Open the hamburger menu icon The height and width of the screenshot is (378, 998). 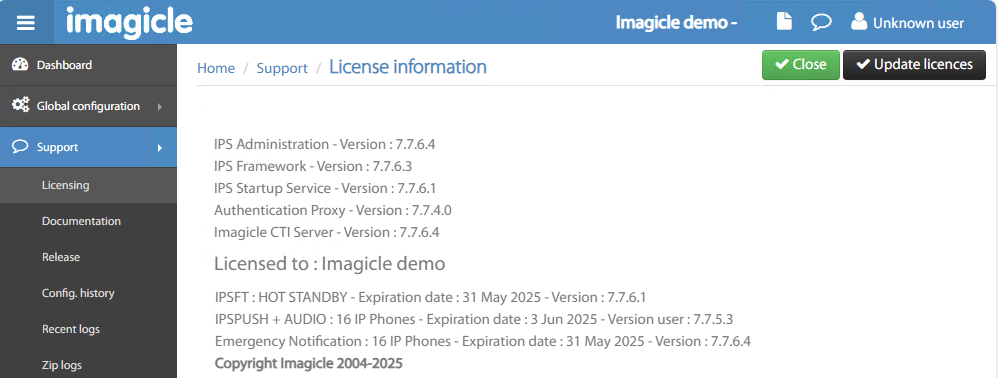pos(26,24)
